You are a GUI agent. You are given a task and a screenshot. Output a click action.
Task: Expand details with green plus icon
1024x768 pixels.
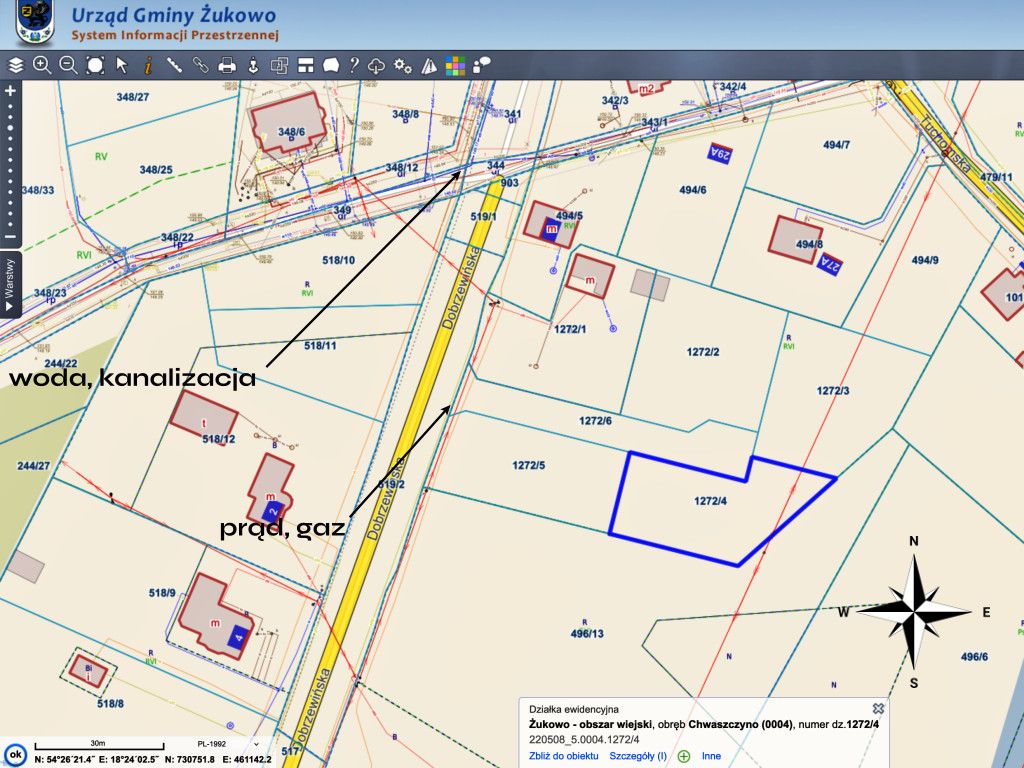coord(684,756)
